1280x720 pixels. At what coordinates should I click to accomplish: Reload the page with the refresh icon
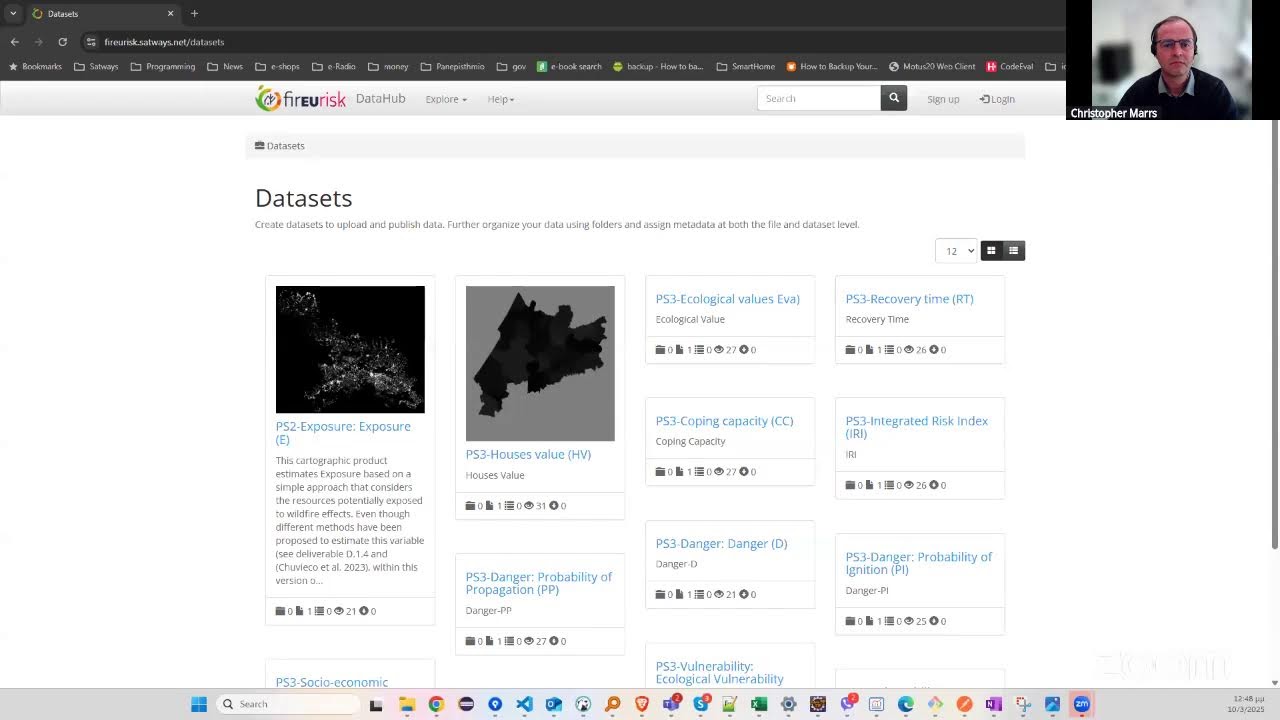[x=62, y=42]
